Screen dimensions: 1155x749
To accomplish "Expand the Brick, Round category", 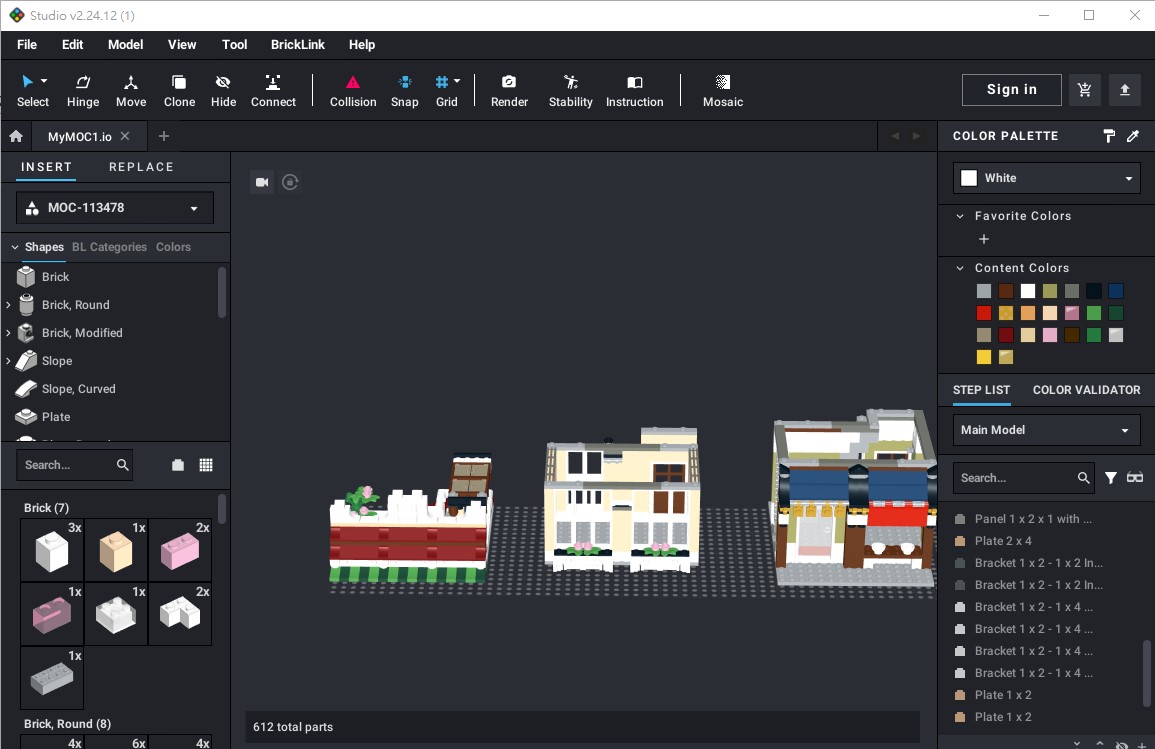I will pos(8,305).
